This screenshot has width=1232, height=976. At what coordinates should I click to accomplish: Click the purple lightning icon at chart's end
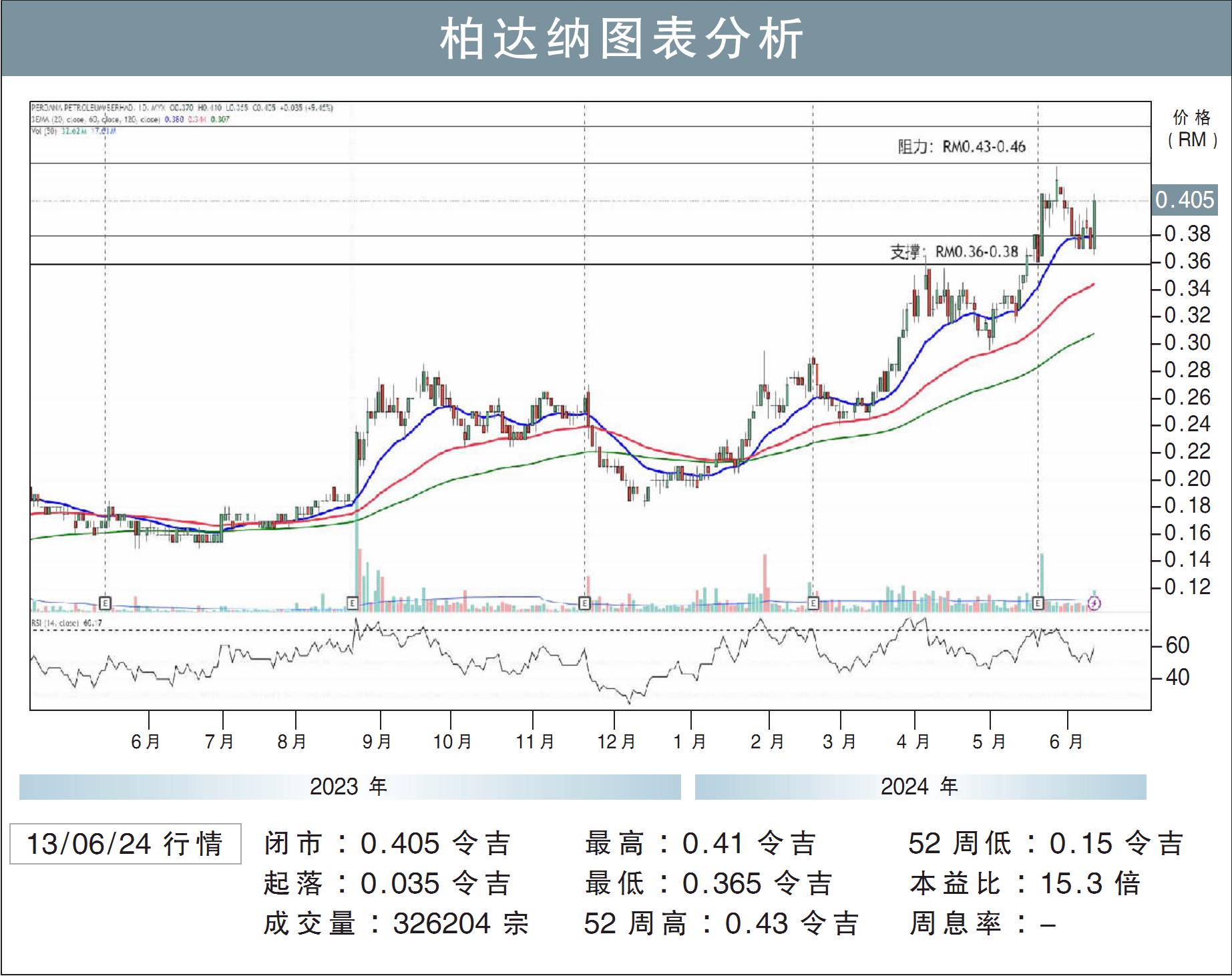coord(1094,603)
